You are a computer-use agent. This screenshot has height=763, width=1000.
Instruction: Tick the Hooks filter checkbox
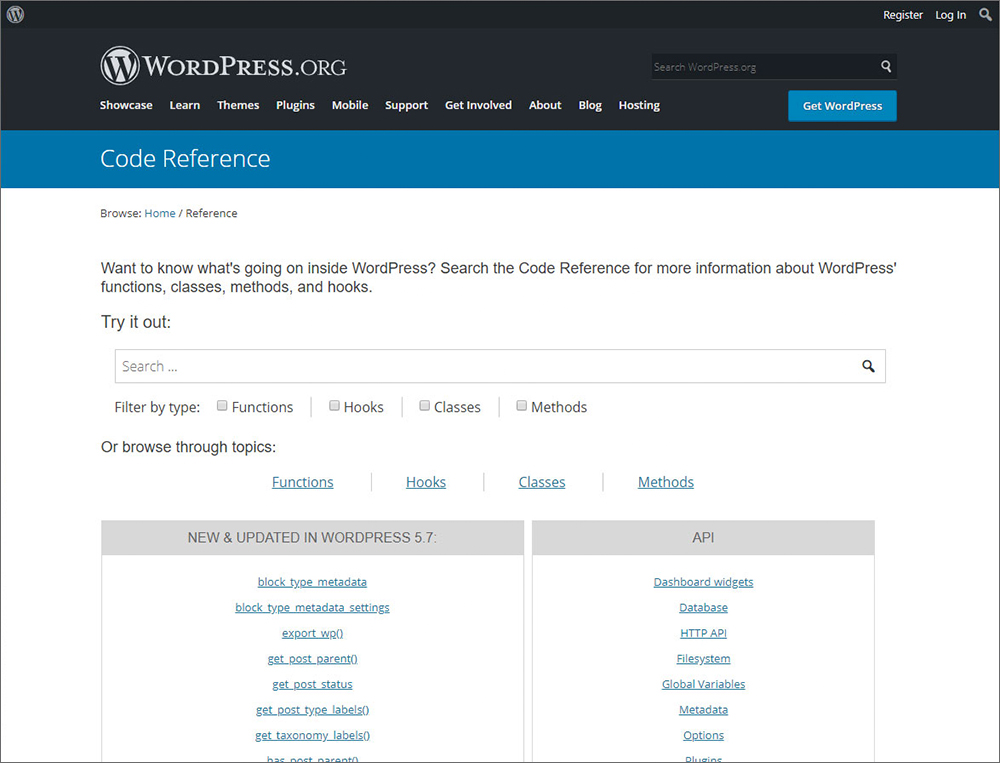(334, 406)
